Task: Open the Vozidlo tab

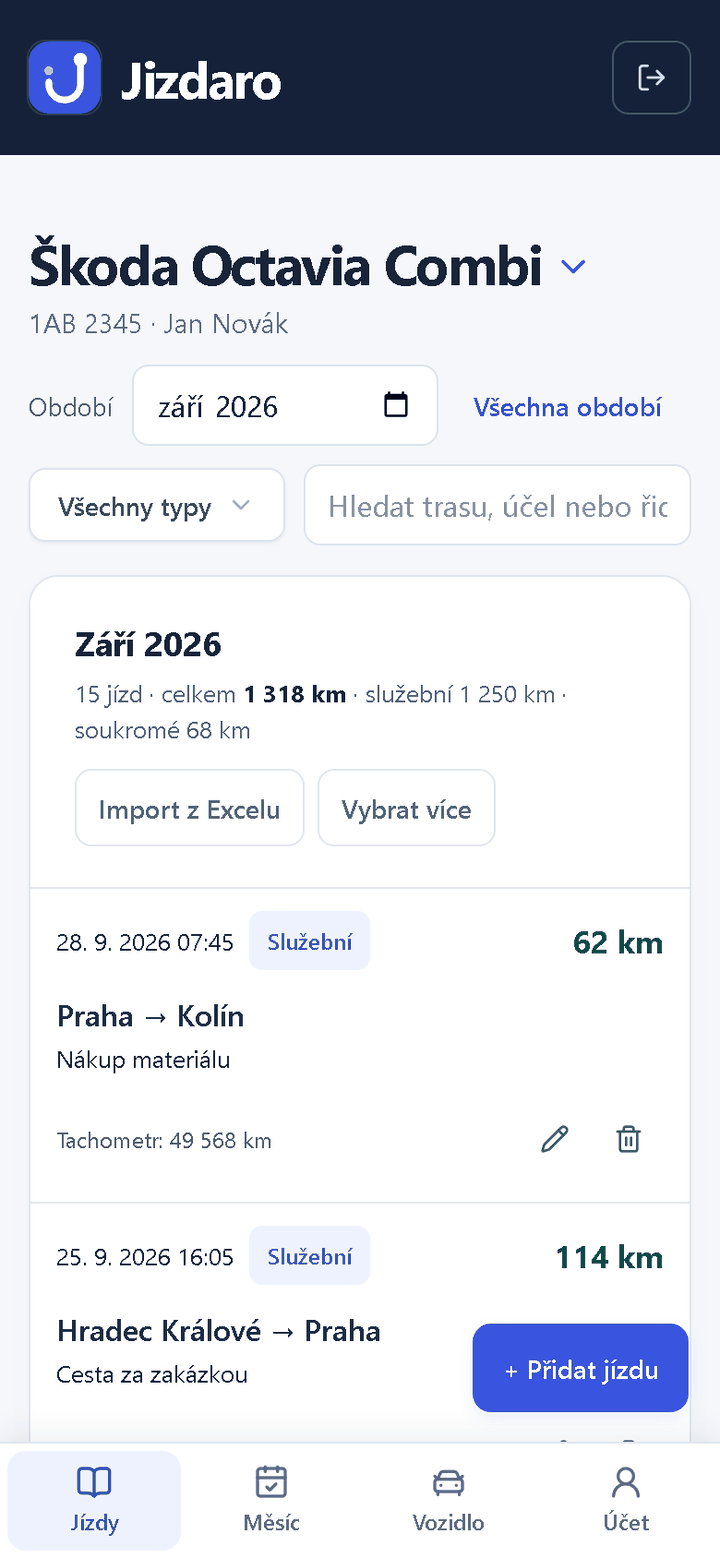Action: [448, 1500]
